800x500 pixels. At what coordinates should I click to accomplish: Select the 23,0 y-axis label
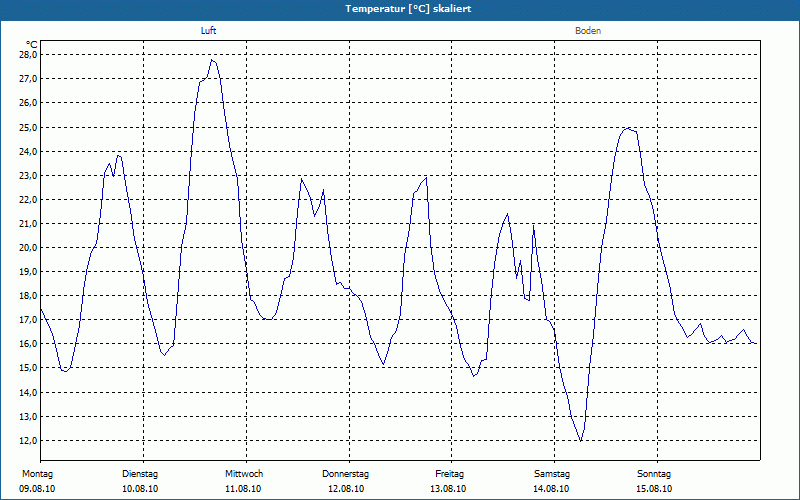tap(29, 175)
